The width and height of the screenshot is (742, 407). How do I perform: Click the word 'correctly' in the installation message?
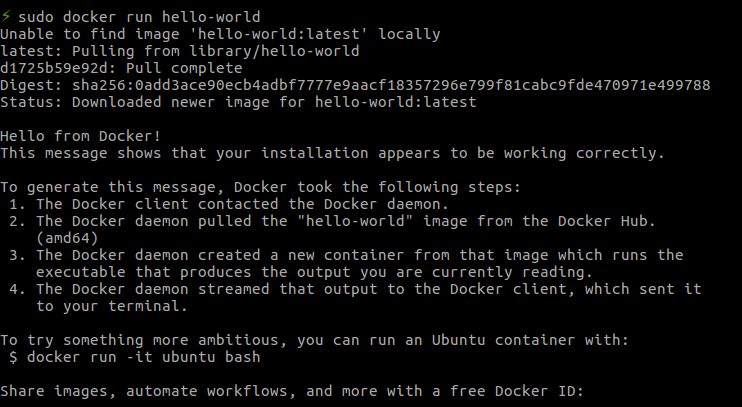pyautogui.click(x=616, y=153)
